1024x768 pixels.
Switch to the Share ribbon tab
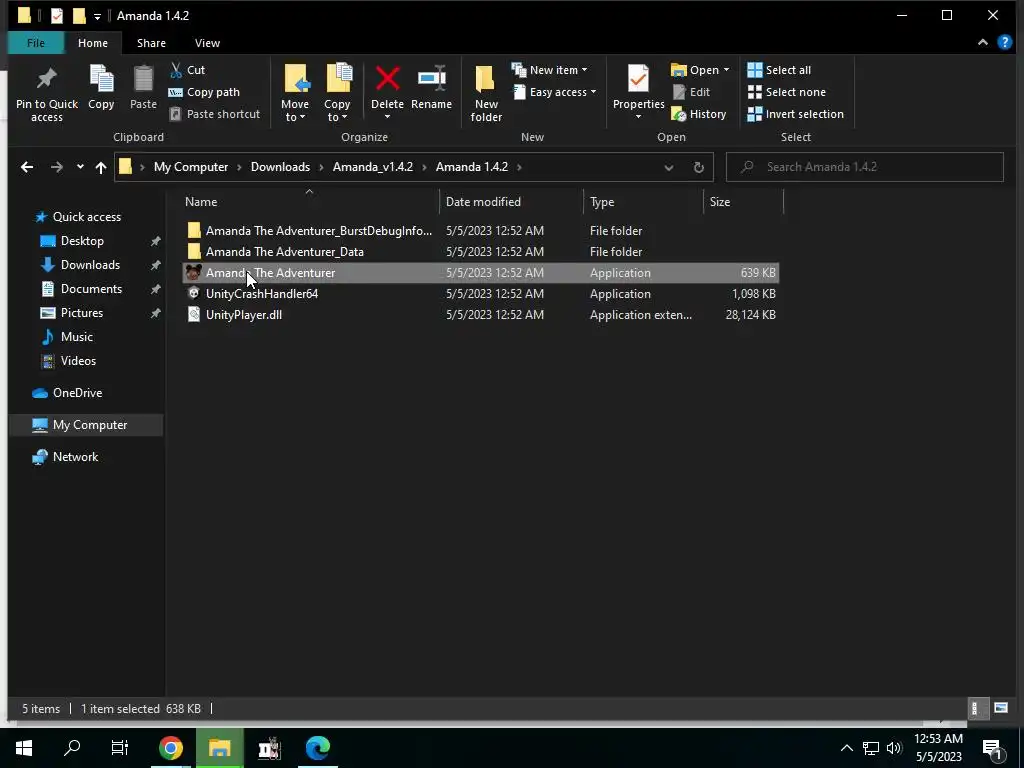pyautogui.click(x=152, y=43)
